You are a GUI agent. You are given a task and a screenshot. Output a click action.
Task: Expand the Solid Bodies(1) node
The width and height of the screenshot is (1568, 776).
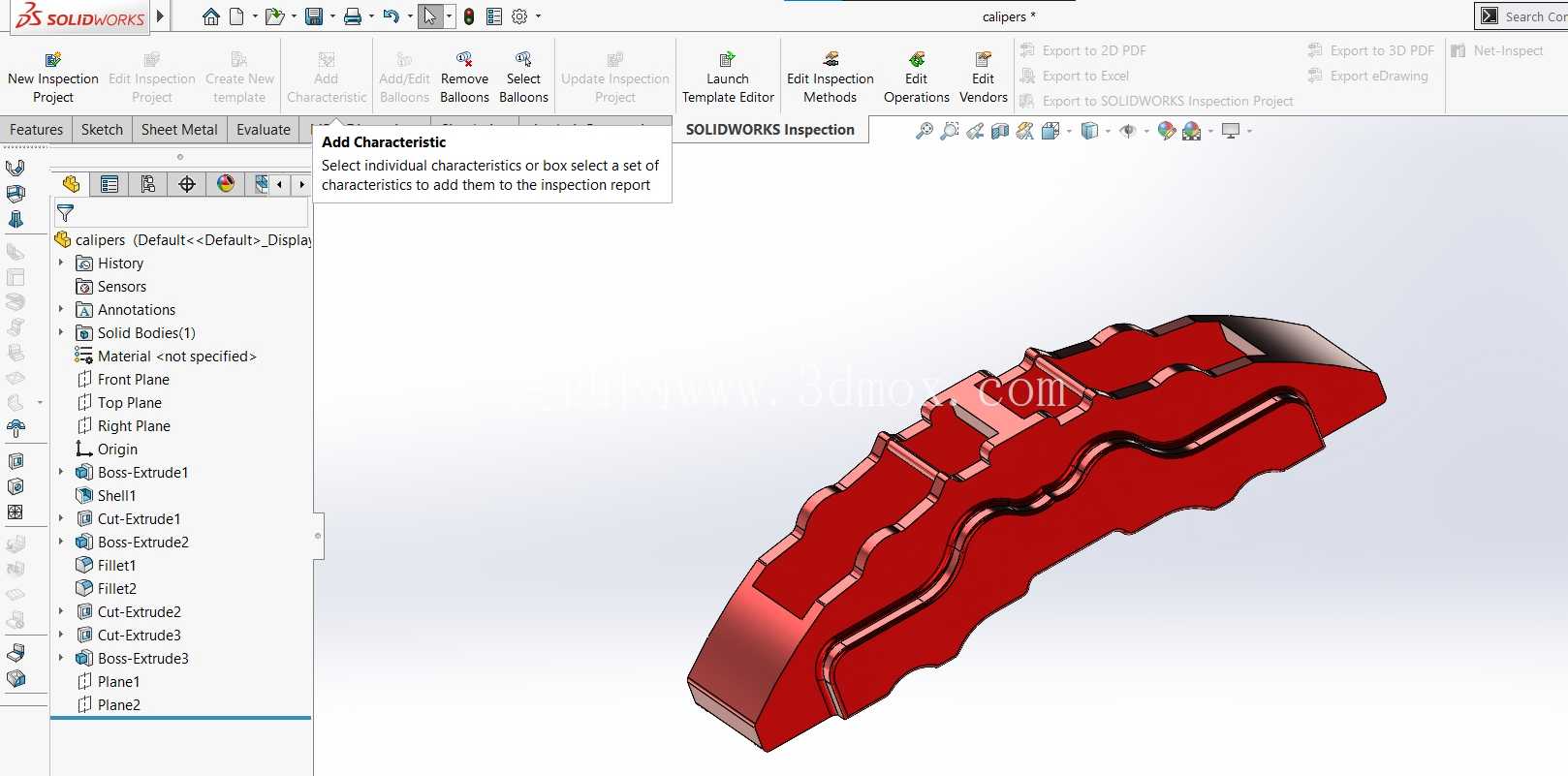point(61,332)
